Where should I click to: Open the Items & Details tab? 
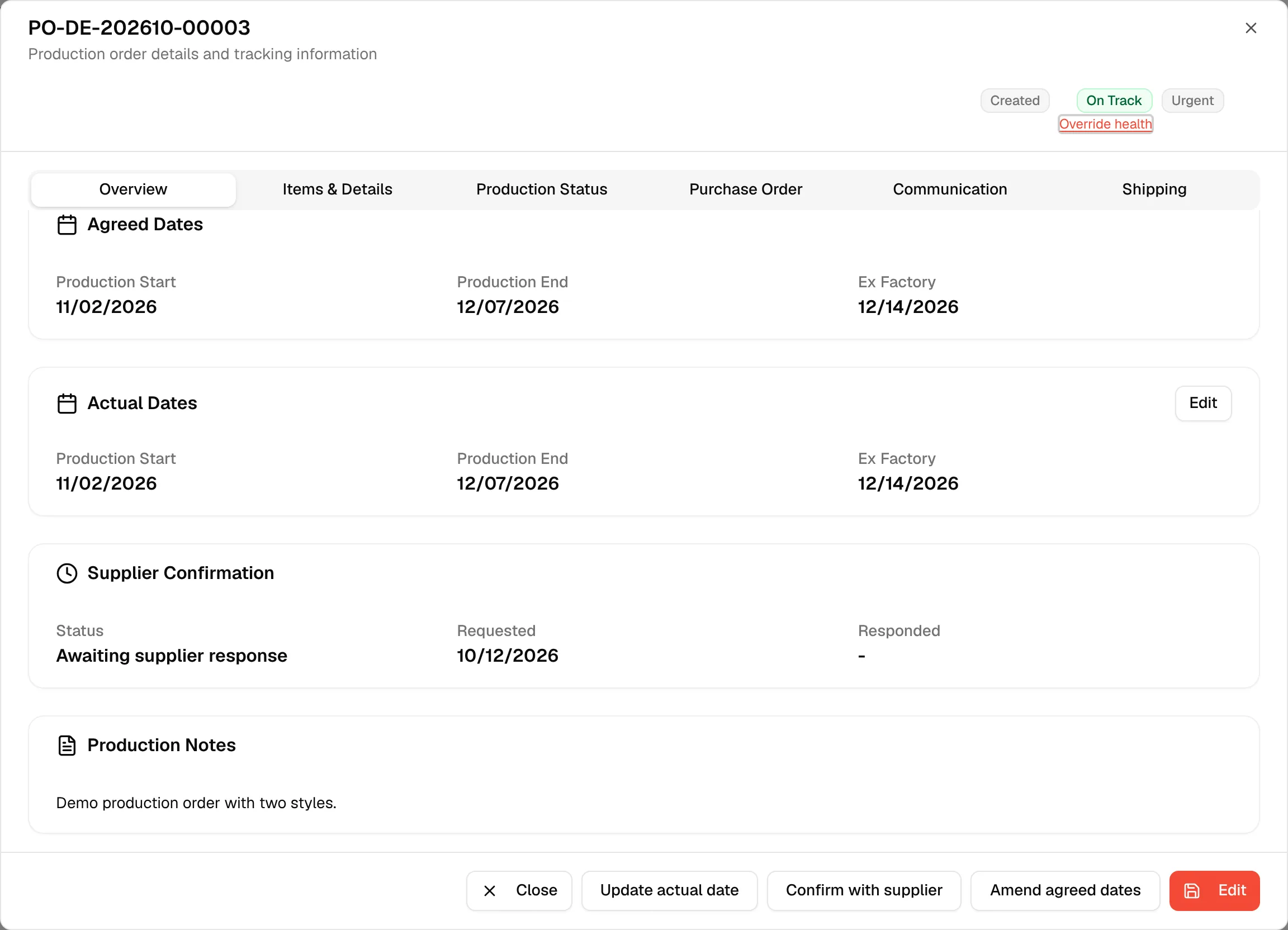[337, 189]
